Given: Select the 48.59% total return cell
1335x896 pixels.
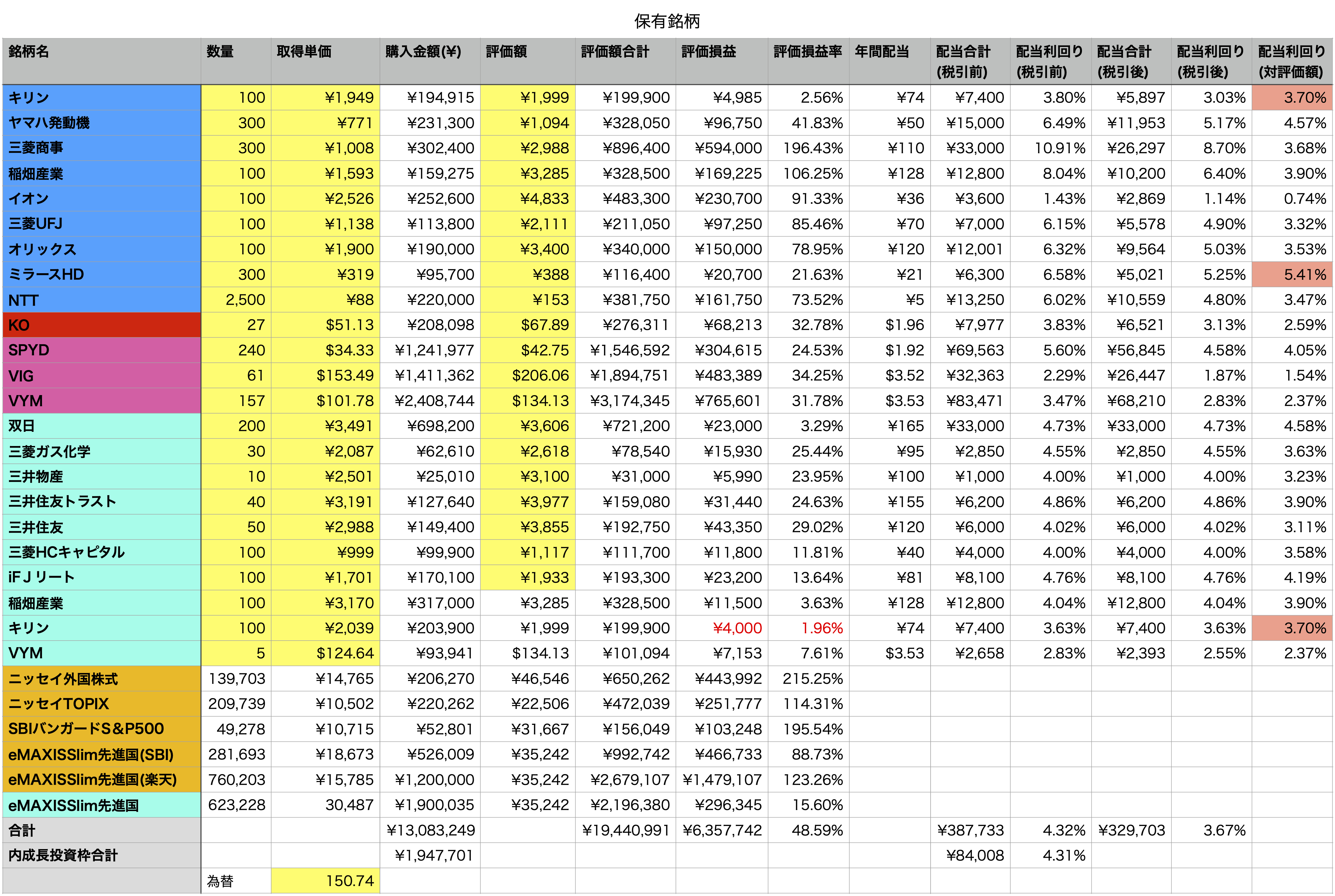Looking at the screenshot, I should tap(808, 830).
